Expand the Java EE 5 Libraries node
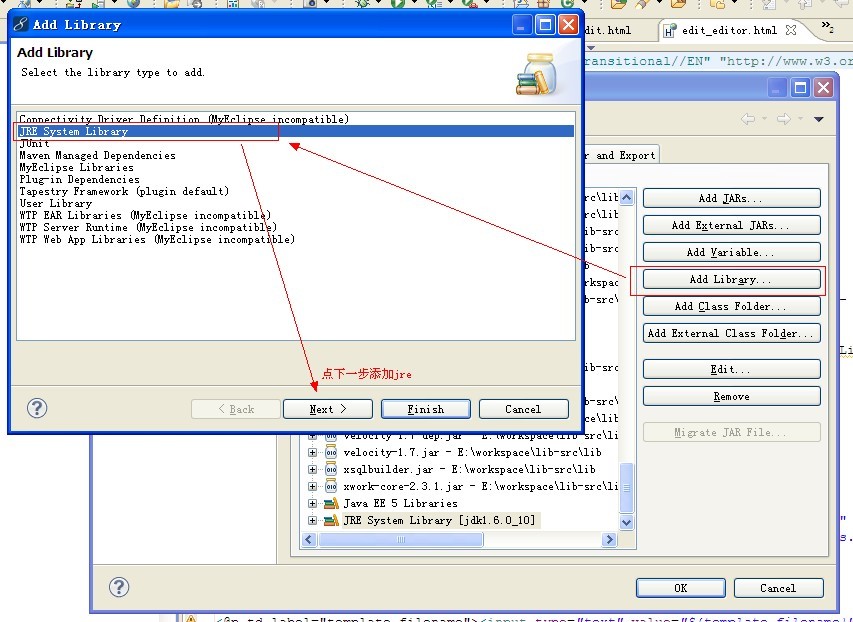 point(312,503)
